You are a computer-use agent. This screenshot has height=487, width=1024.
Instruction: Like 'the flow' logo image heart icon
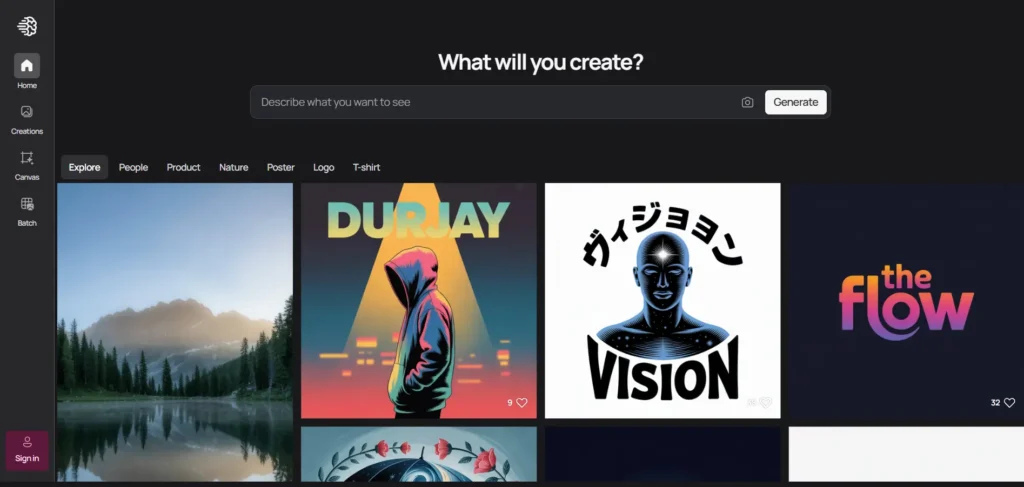pos(1010,403)
